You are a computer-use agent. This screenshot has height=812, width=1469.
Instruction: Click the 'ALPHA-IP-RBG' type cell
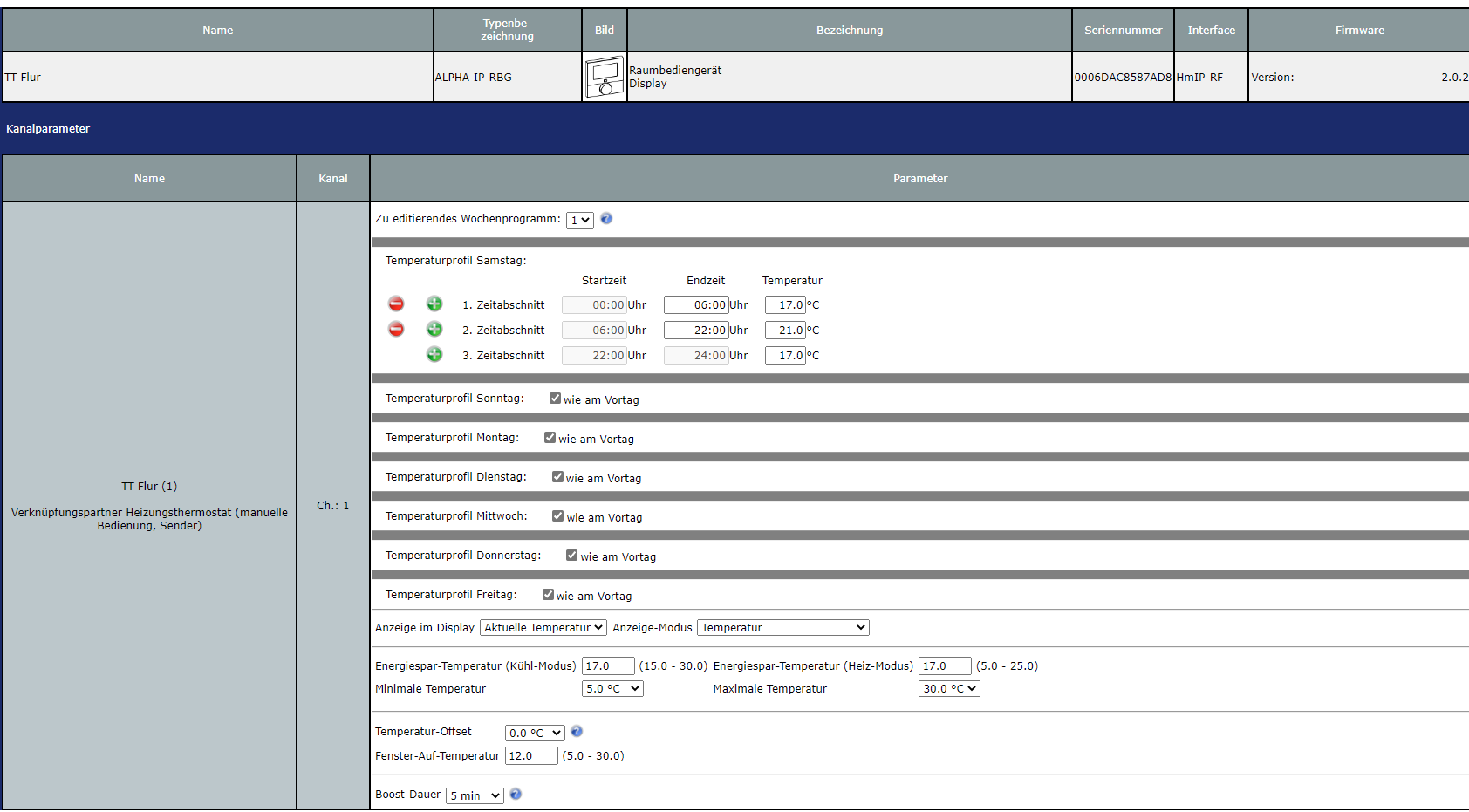coord(507,77)
